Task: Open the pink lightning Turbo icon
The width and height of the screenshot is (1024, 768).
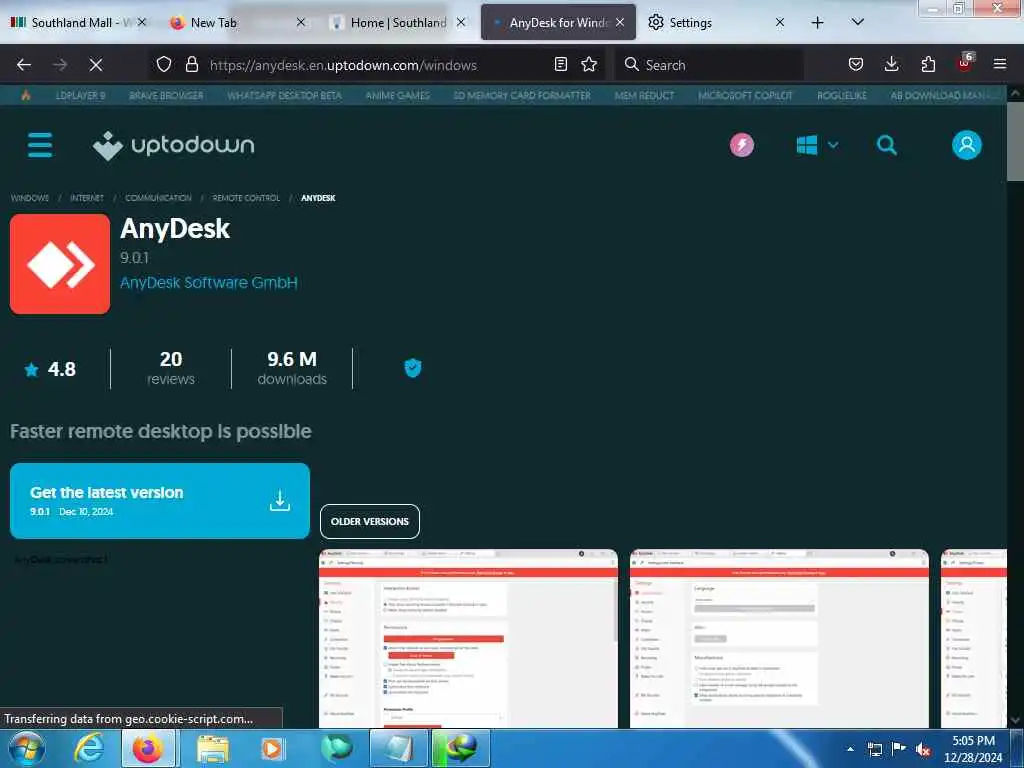Action: 741,145
